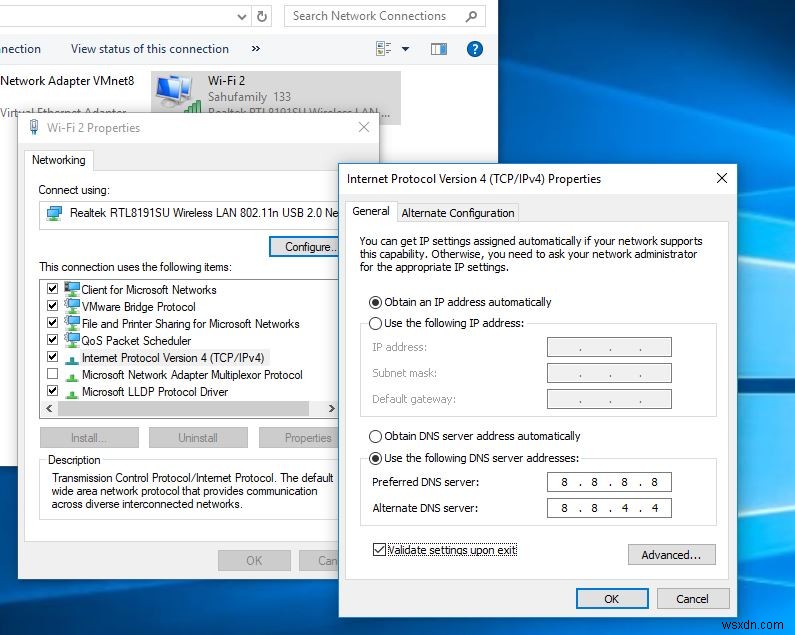Viewport: 795px width, 635px height.
Task: Show more toolbar commands chevron
Action: [256, 49]
